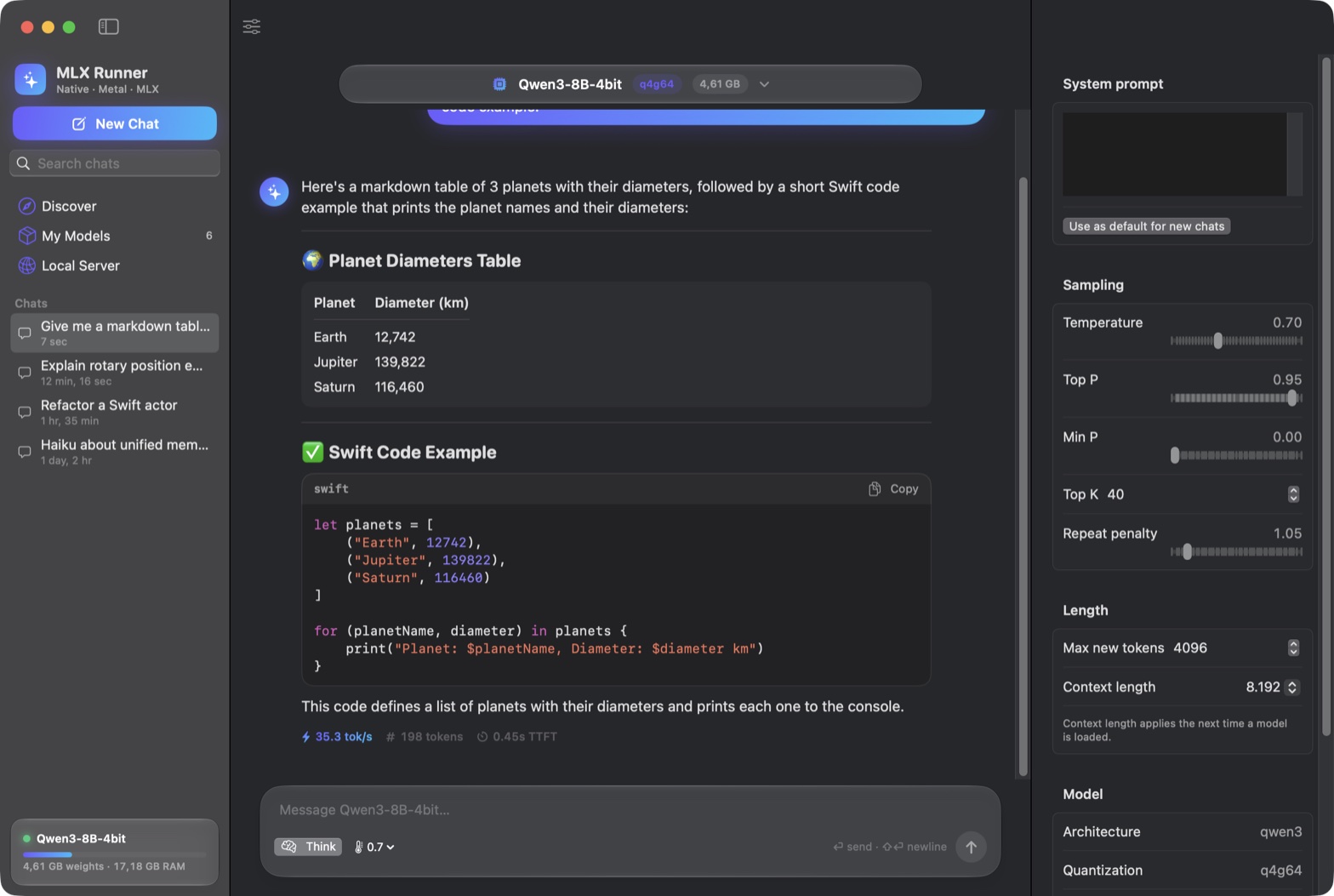Toggle the Think mode button
The image size is (1334, 896).
pyautogui.click(x=308, y=847)
